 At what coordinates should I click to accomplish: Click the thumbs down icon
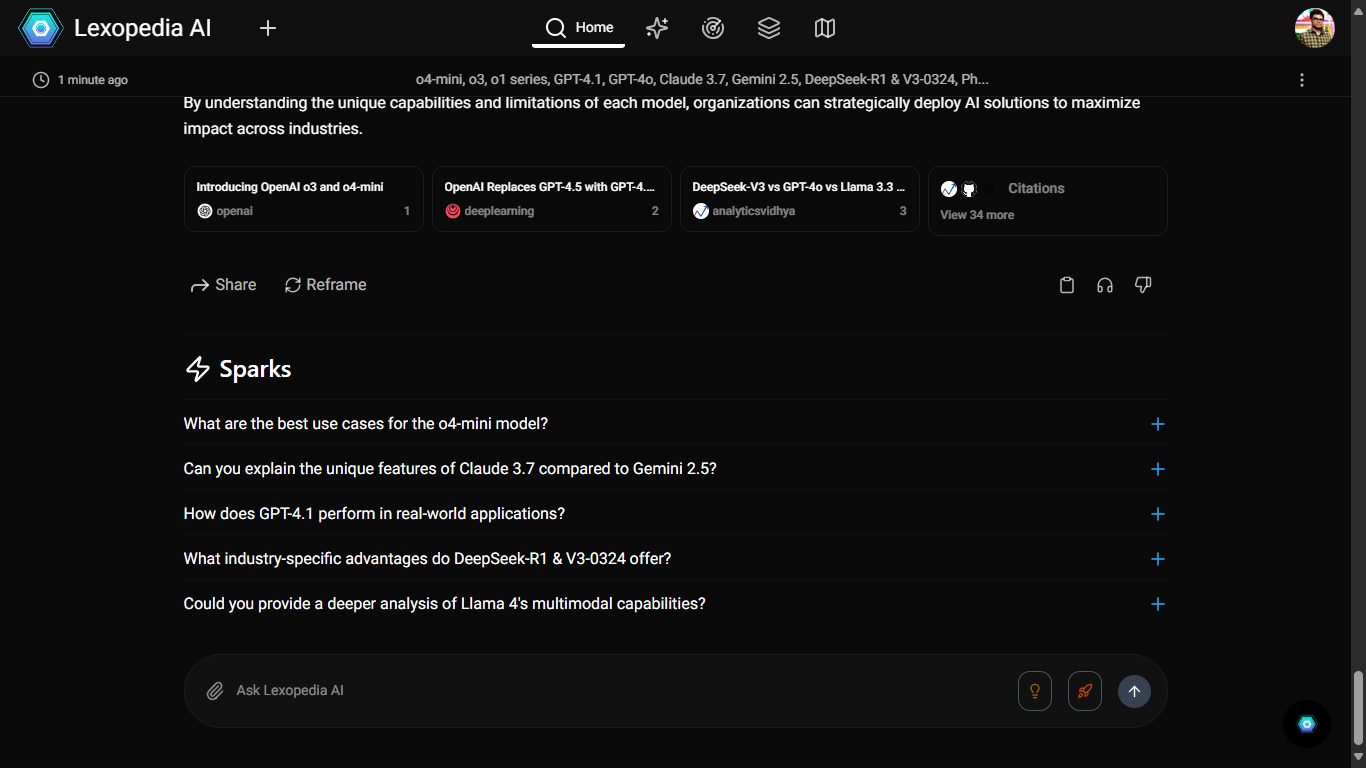(x=1143, y=285)
